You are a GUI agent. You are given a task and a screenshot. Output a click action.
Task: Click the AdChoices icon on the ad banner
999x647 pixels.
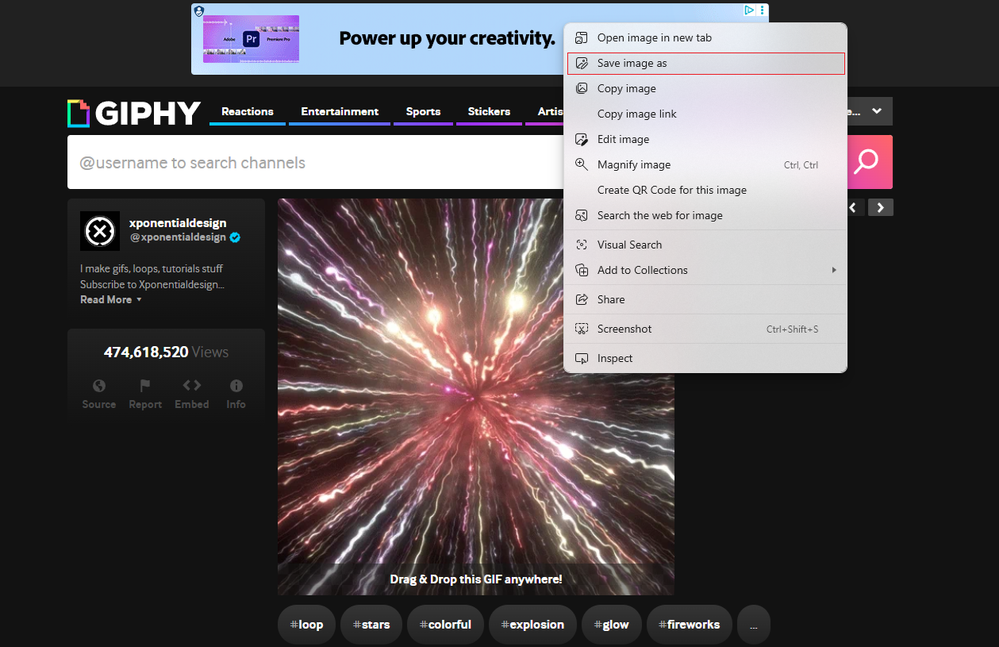click(x=749, y=10)
